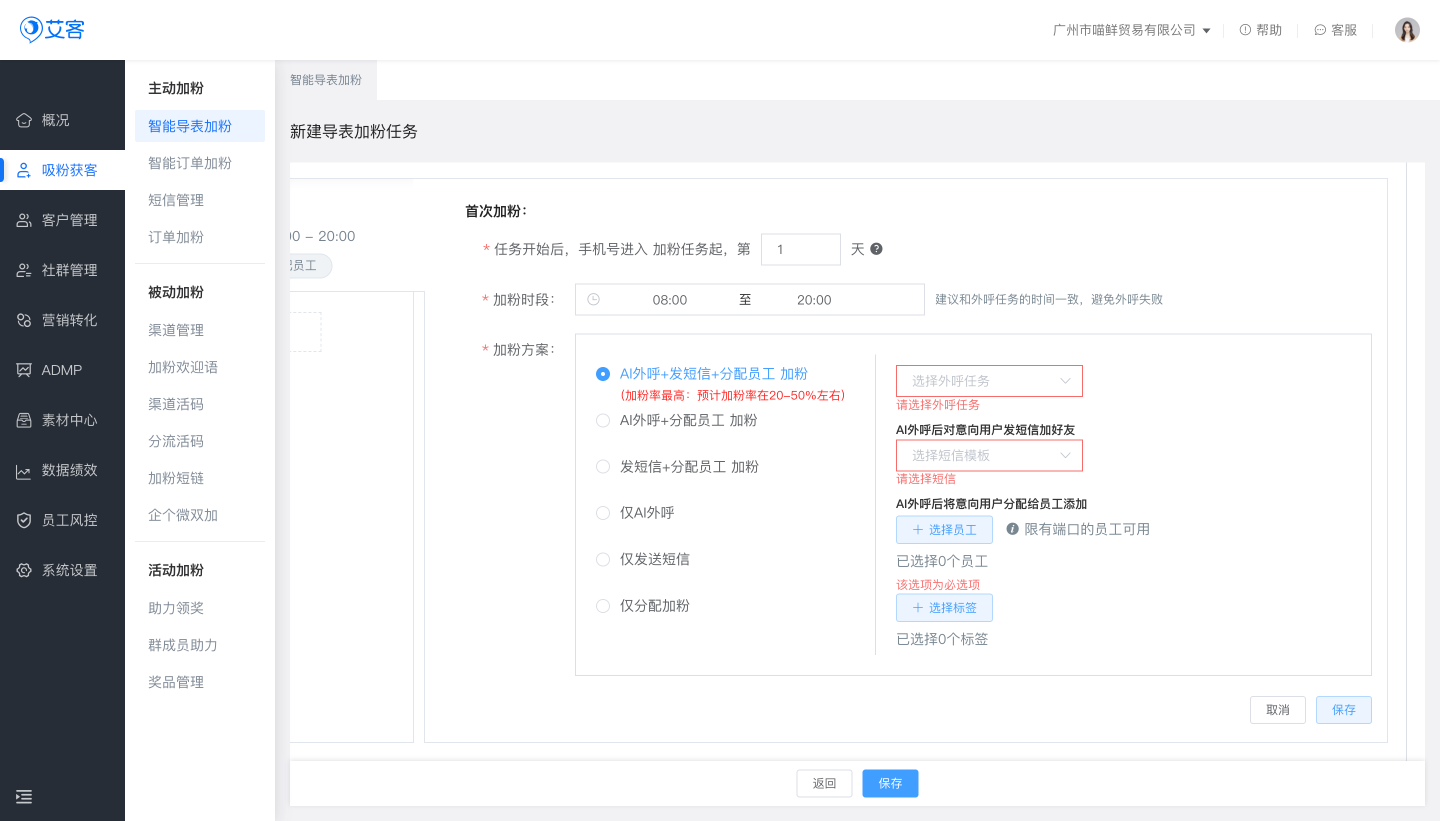Click the 主动加粉 section heading
Screen dimensions: 1440x821
(176, 88)
